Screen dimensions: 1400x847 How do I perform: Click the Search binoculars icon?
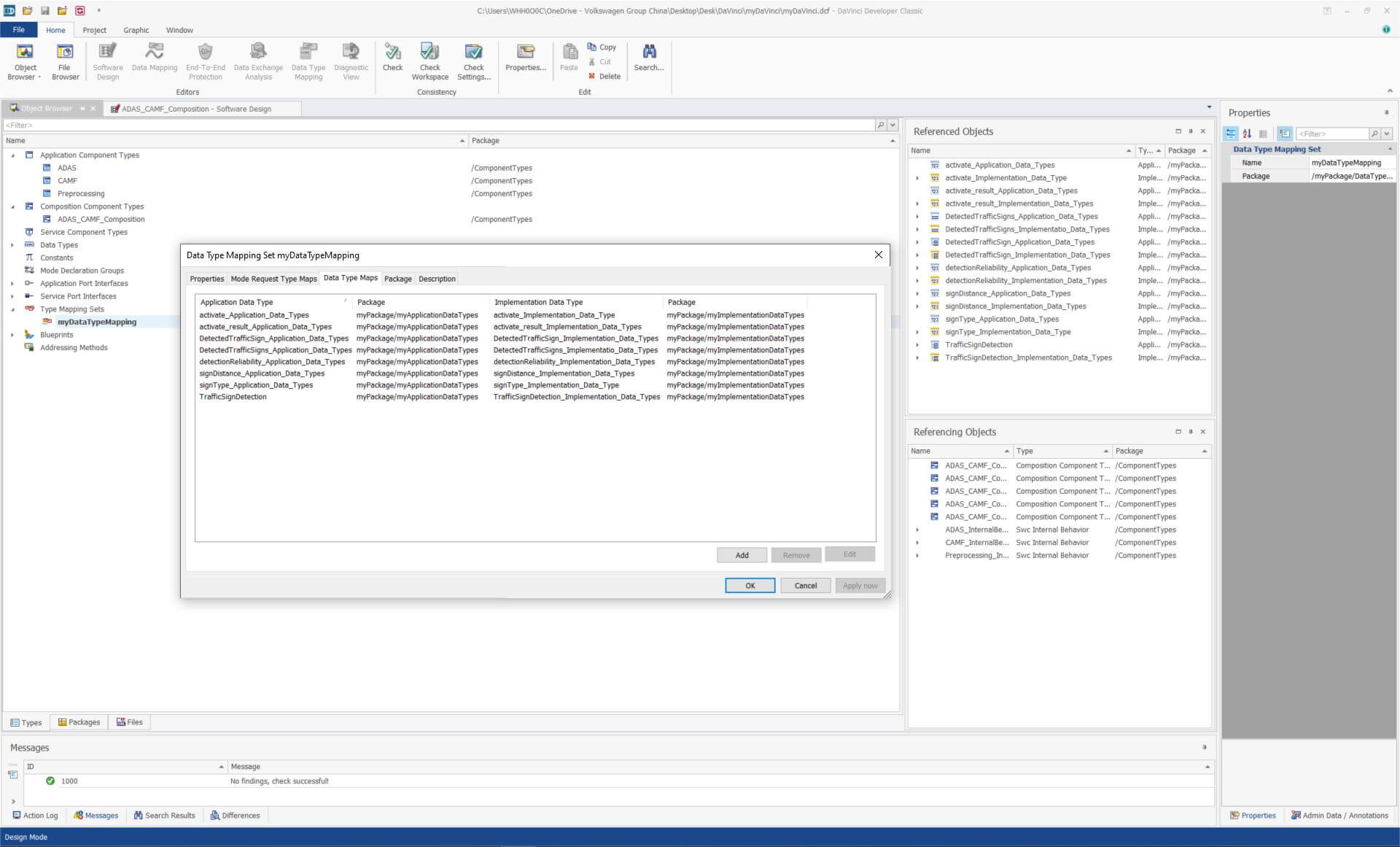pos(648,58)
